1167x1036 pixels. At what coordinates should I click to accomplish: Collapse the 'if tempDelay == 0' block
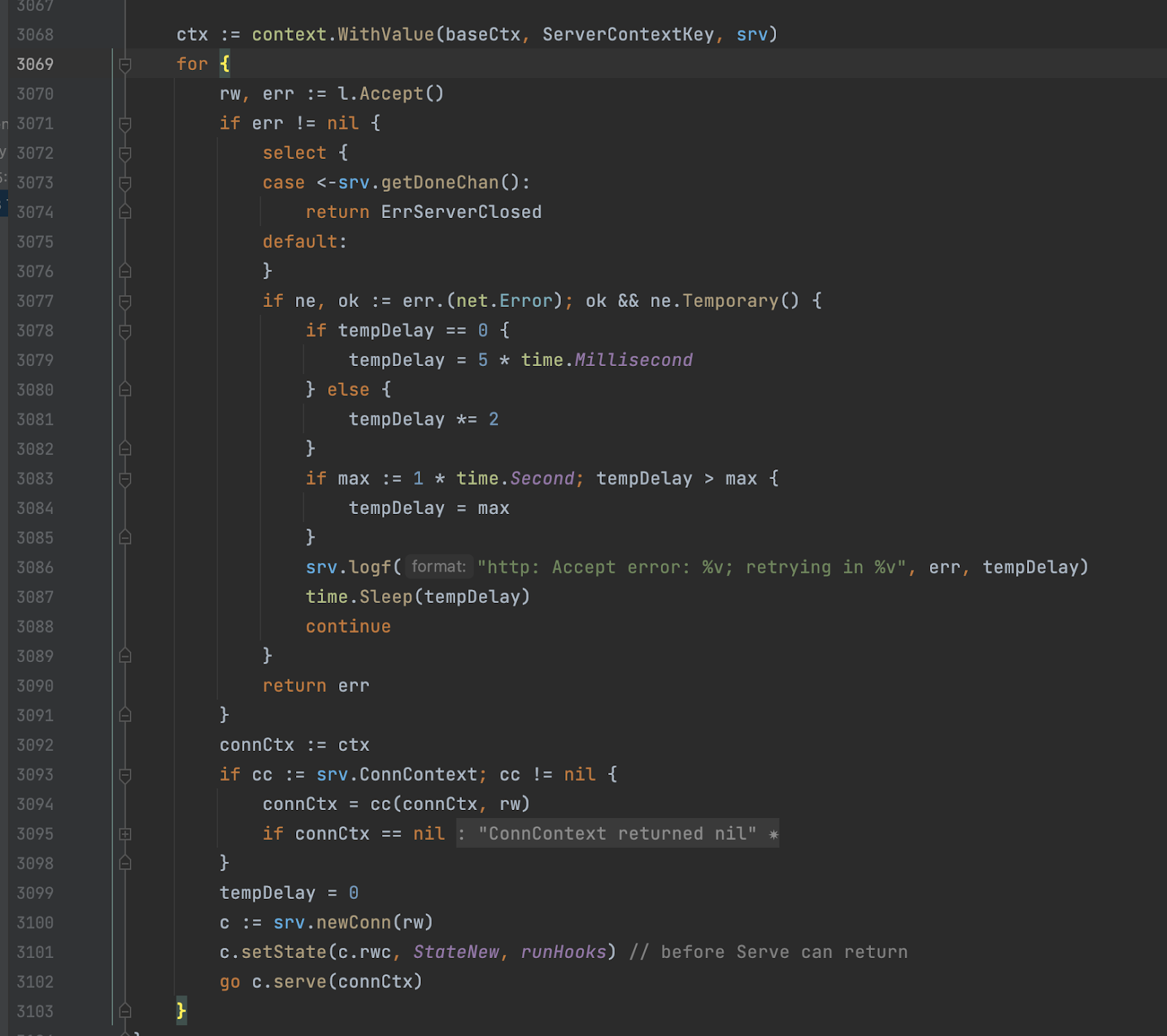point(125,331)
